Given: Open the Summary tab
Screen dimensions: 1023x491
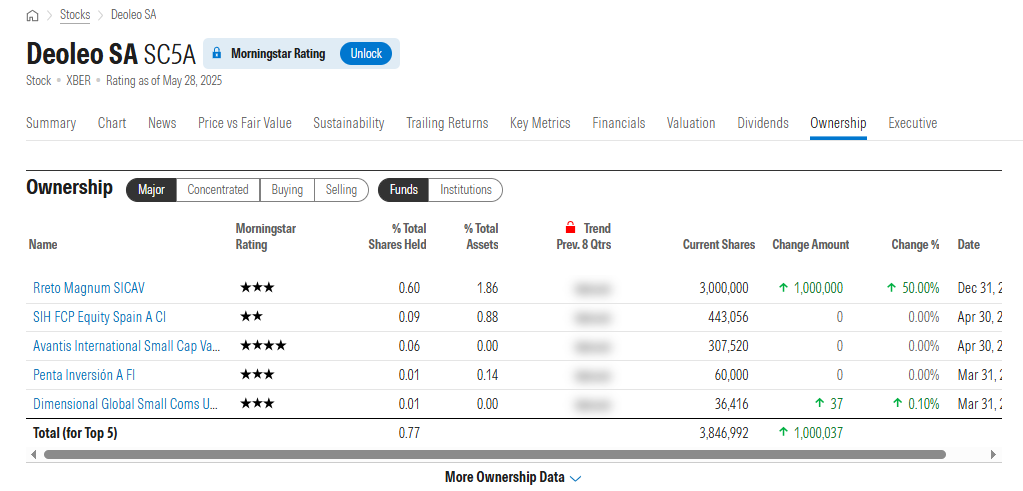Looking at the screenshot, I should pyautogui.click(x=51, y=123).
